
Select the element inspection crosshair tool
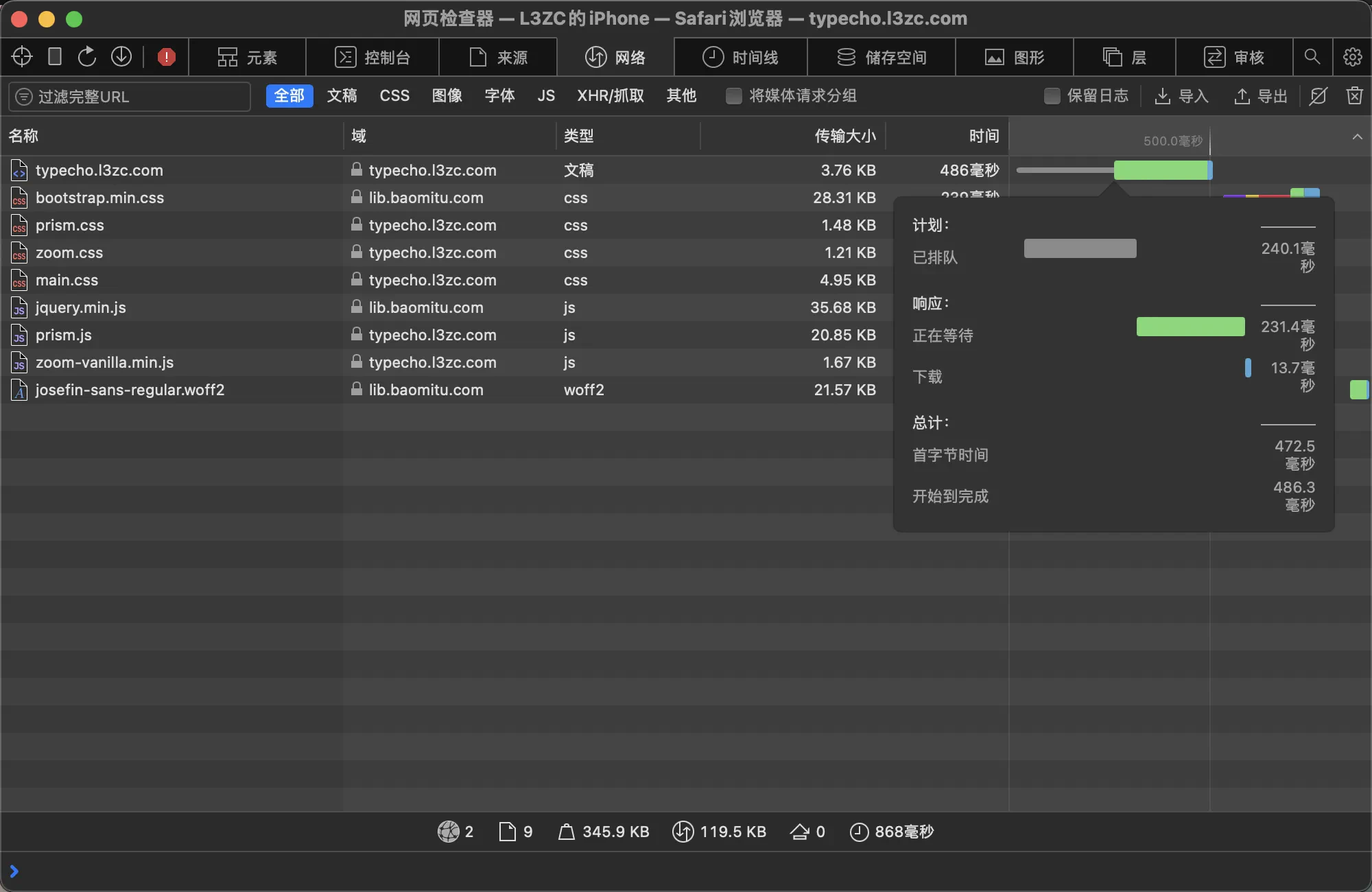click(x=21, y=56)
